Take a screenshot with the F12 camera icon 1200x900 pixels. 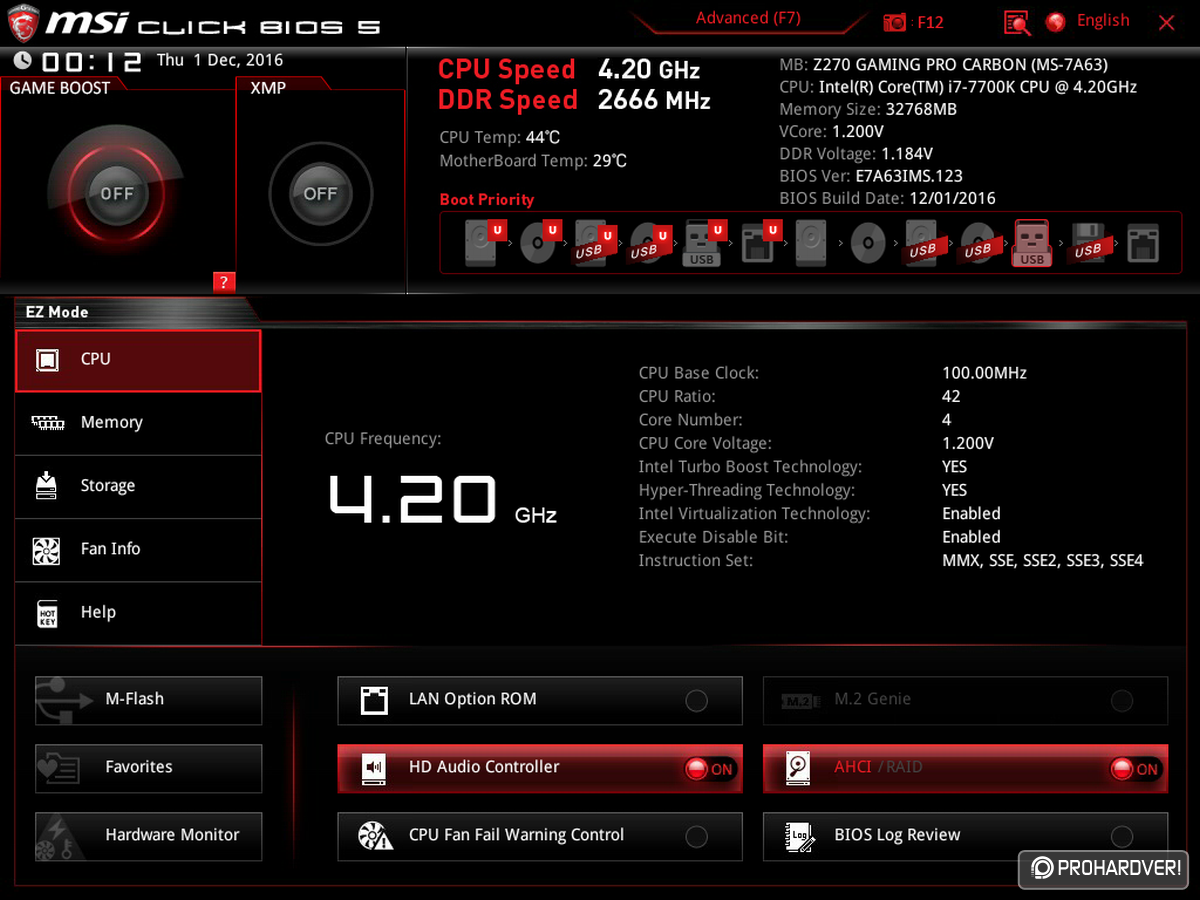pos(895,22)
